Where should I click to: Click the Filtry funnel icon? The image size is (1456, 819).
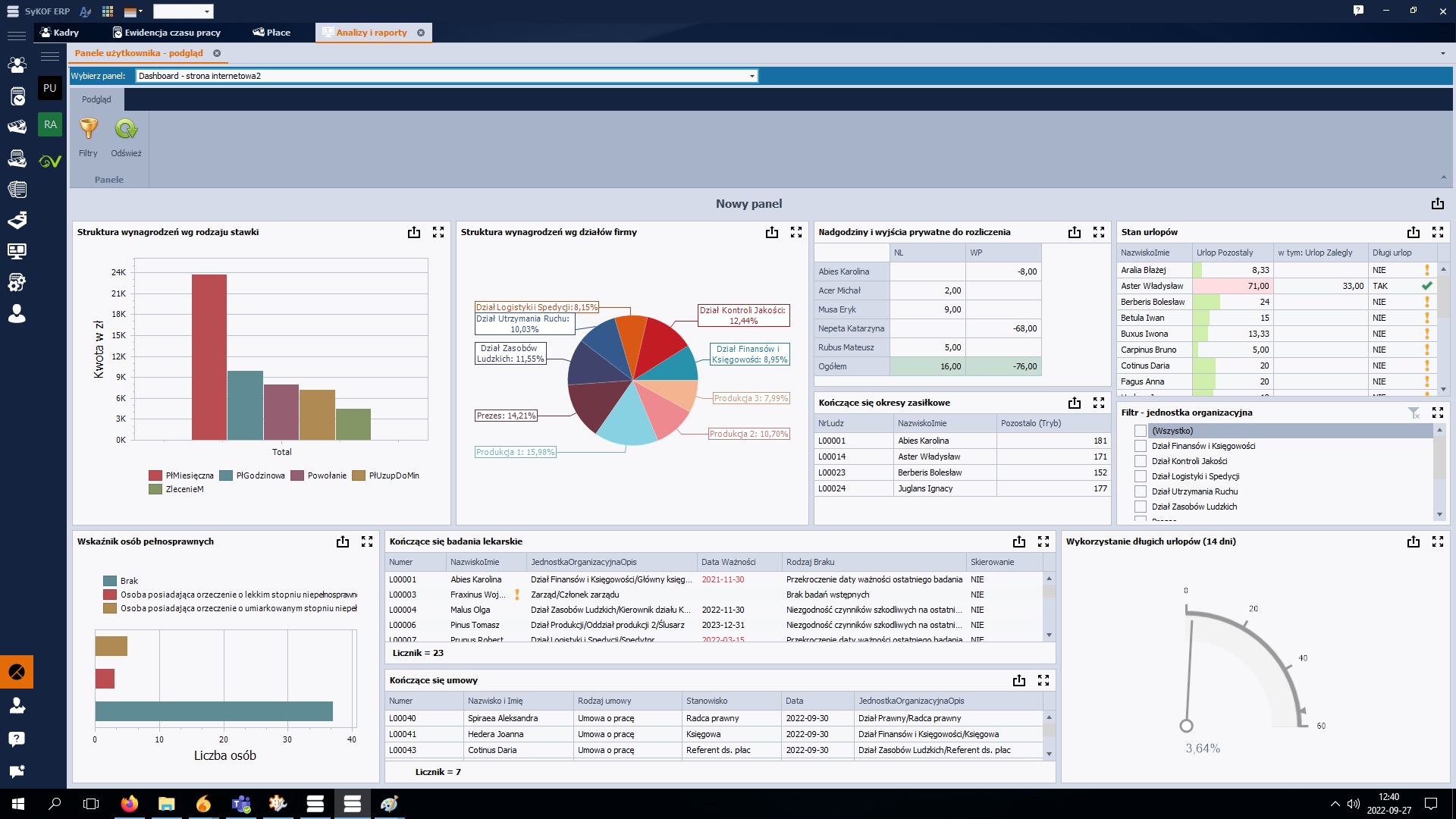89,129
